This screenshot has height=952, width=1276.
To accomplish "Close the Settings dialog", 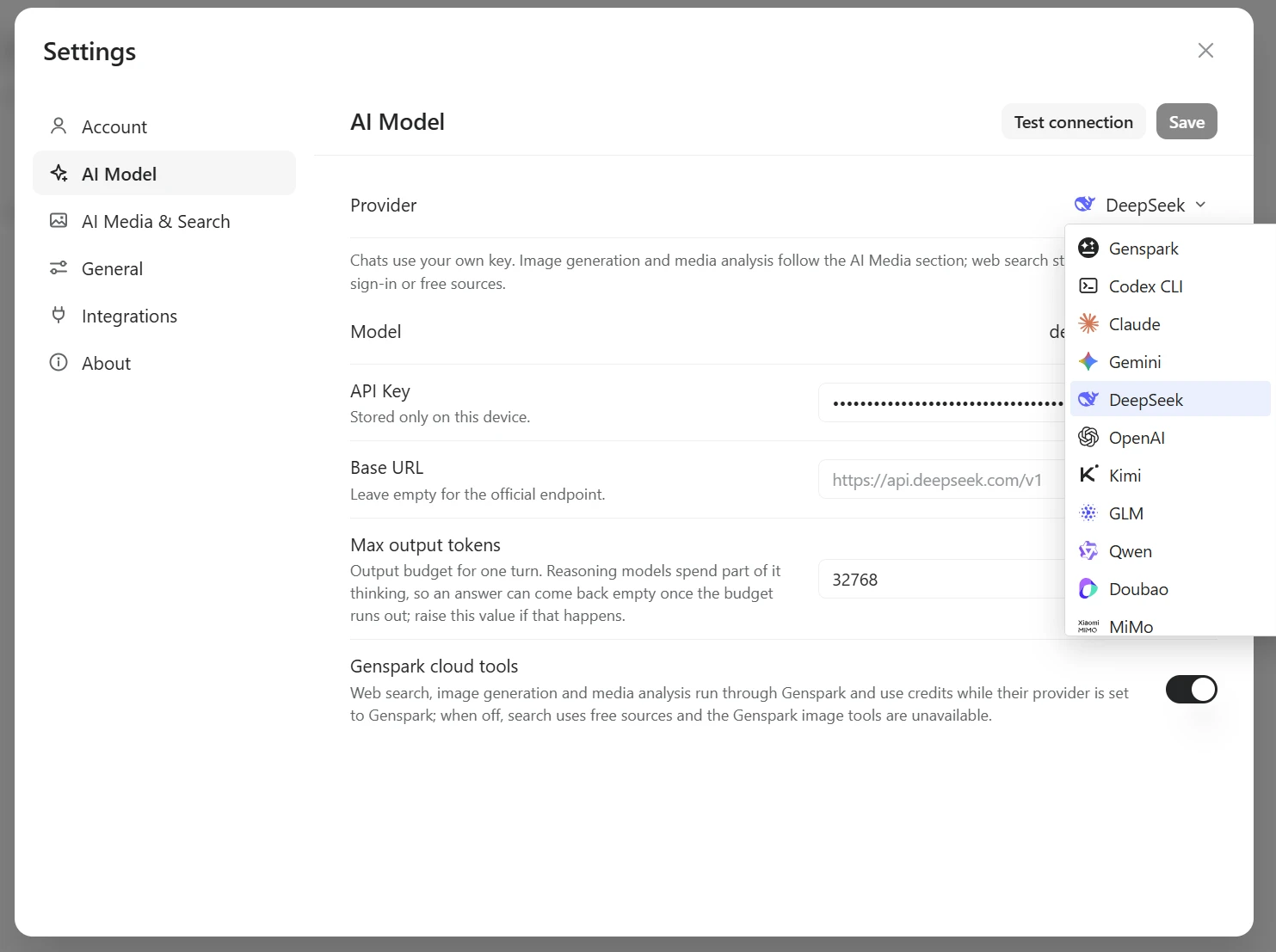I will pos(1206,51).
